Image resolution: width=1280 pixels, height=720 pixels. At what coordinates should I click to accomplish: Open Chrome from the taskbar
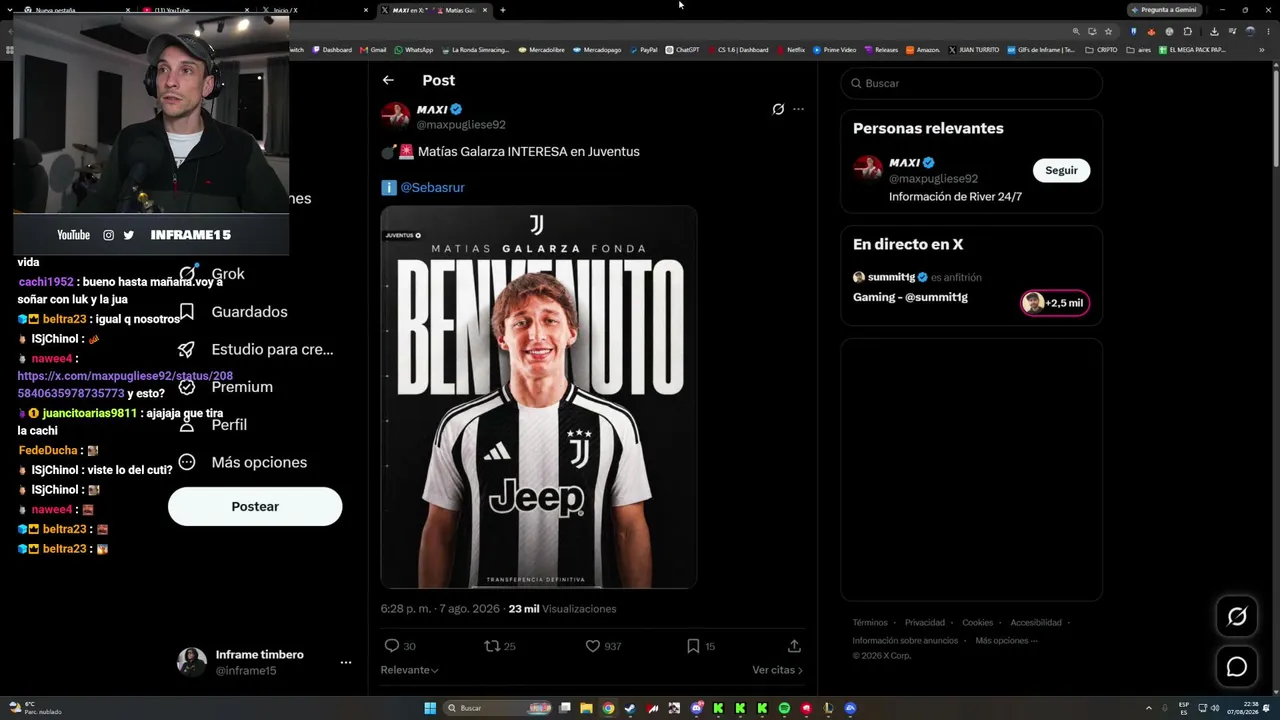[x=608, y=708]
